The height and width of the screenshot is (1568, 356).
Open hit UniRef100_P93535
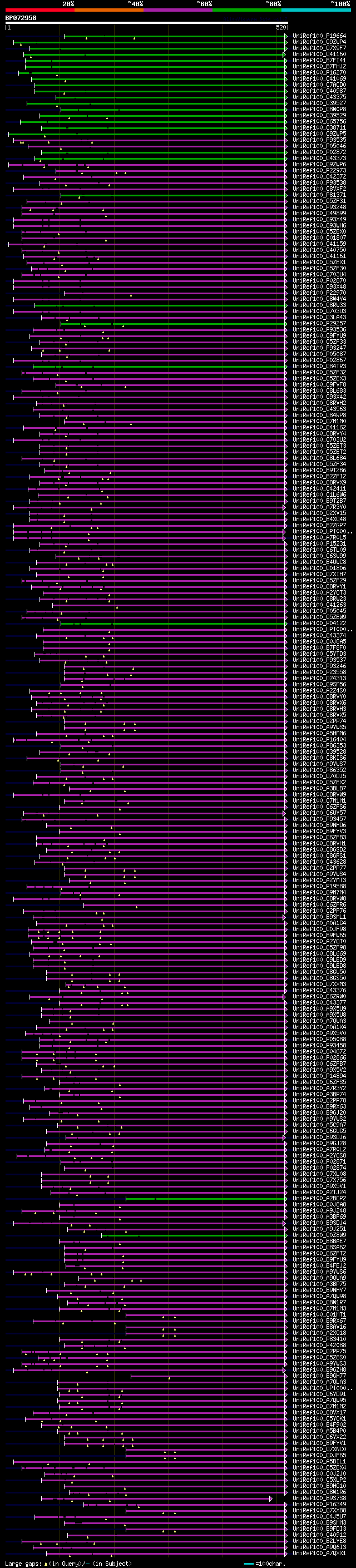[319, 140]
